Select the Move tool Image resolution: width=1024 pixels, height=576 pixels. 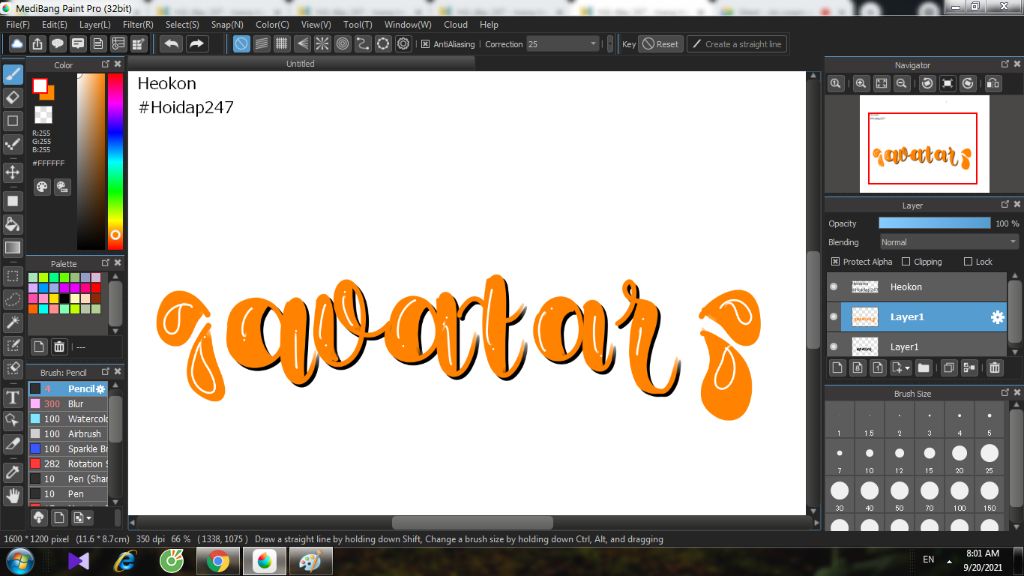pos(12,172)
